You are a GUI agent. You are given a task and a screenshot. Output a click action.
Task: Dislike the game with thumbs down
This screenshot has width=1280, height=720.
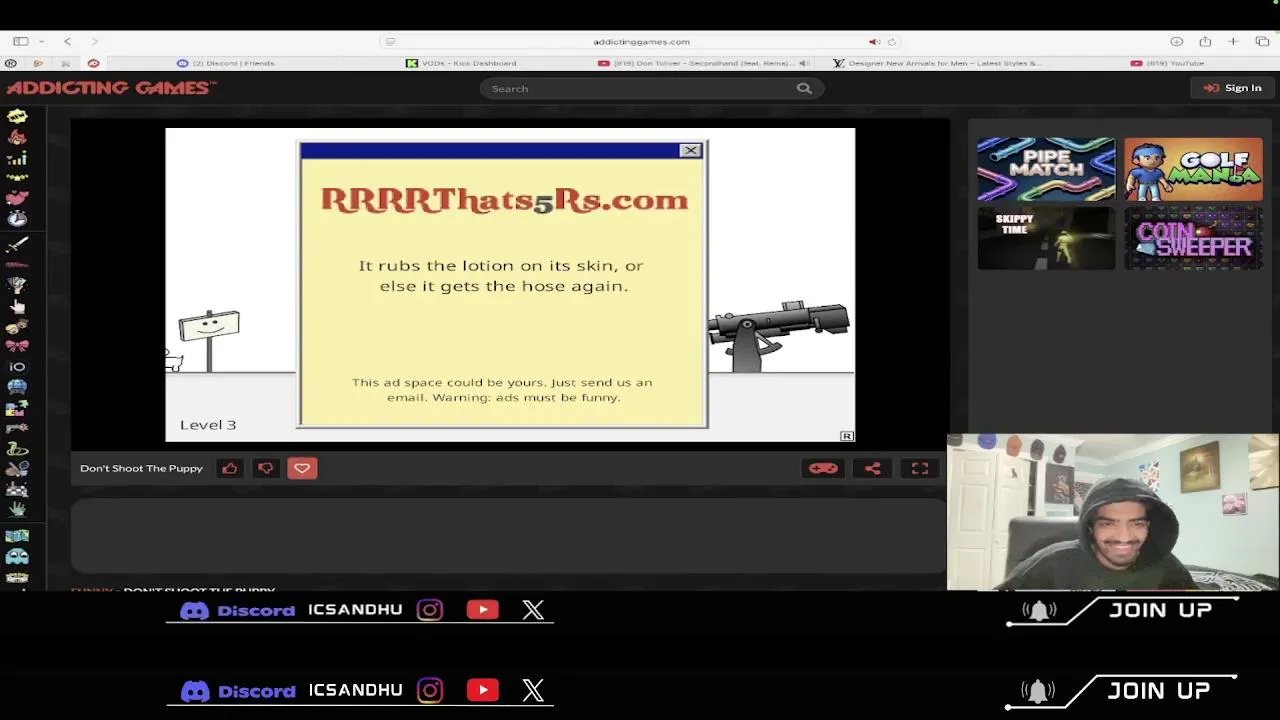click(266, 468)
